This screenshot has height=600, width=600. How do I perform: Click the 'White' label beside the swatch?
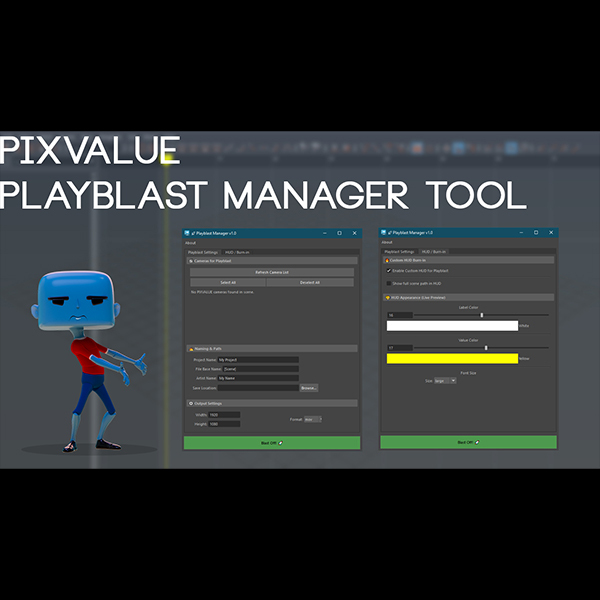[524, 326]
